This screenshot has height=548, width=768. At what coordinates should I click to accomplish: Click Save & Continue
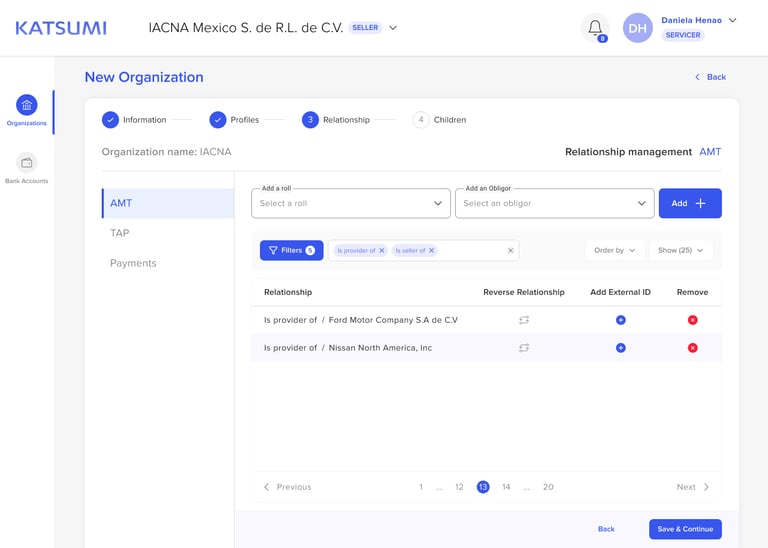(685, 529)
